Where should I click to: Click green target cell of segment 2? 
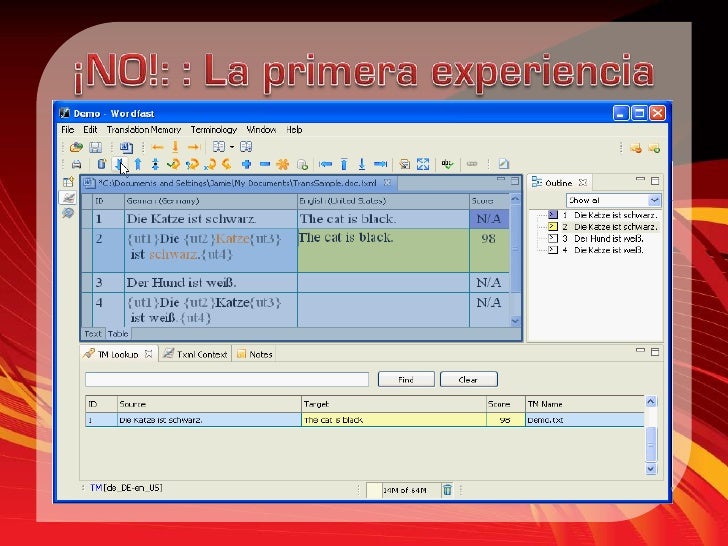tap(383, 250)
